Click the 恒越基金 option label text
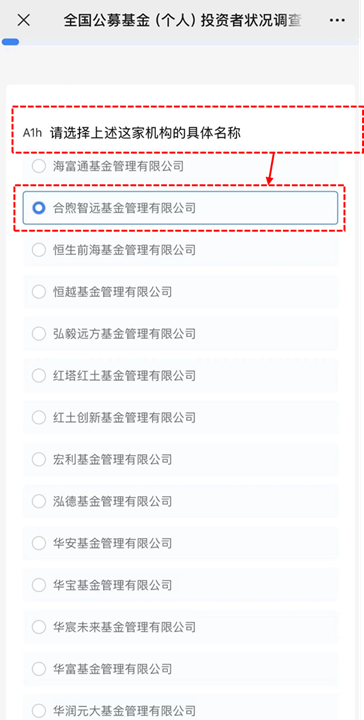The height and width of the screenshot is (720, 364). coord(112,292)
